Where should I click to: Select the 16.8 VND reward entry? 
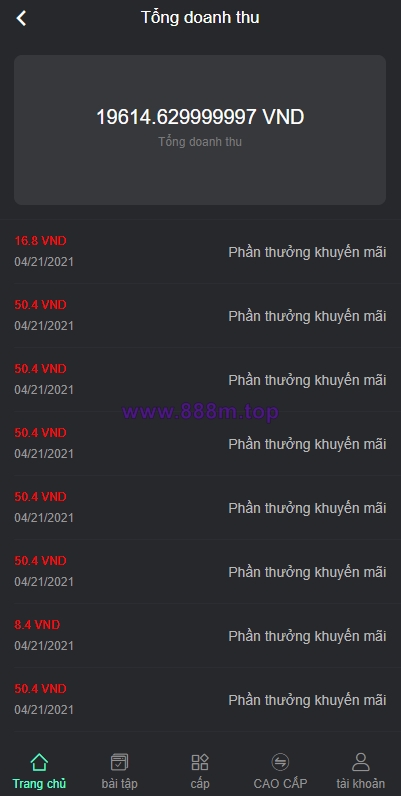pyautogui.click(x=200, y=251)
